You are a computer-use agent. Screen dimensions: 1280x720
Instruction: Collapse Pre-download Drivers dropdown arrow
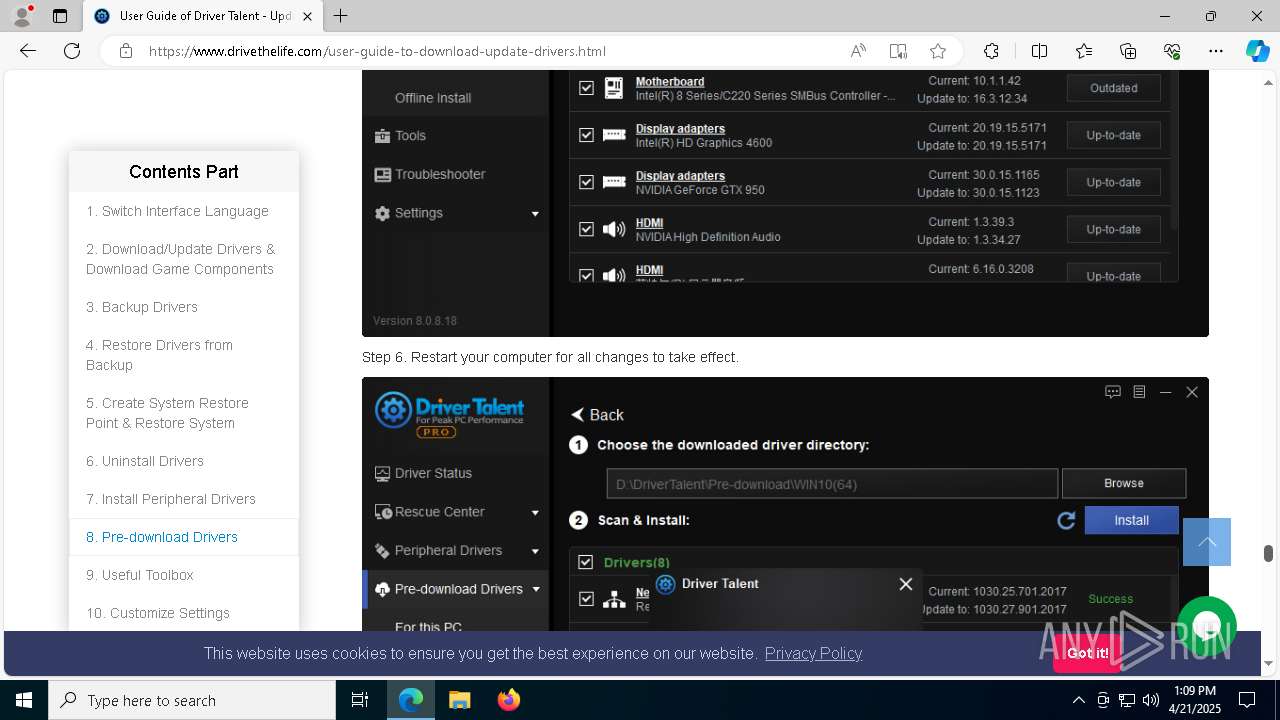536,589
